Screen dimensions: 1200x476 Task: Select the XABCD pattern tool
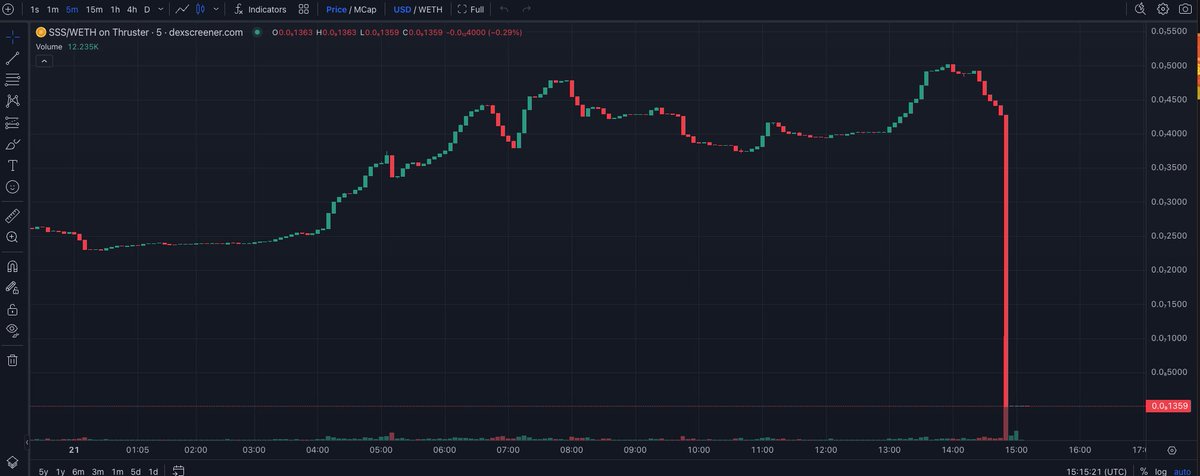(x=12, y=101)
